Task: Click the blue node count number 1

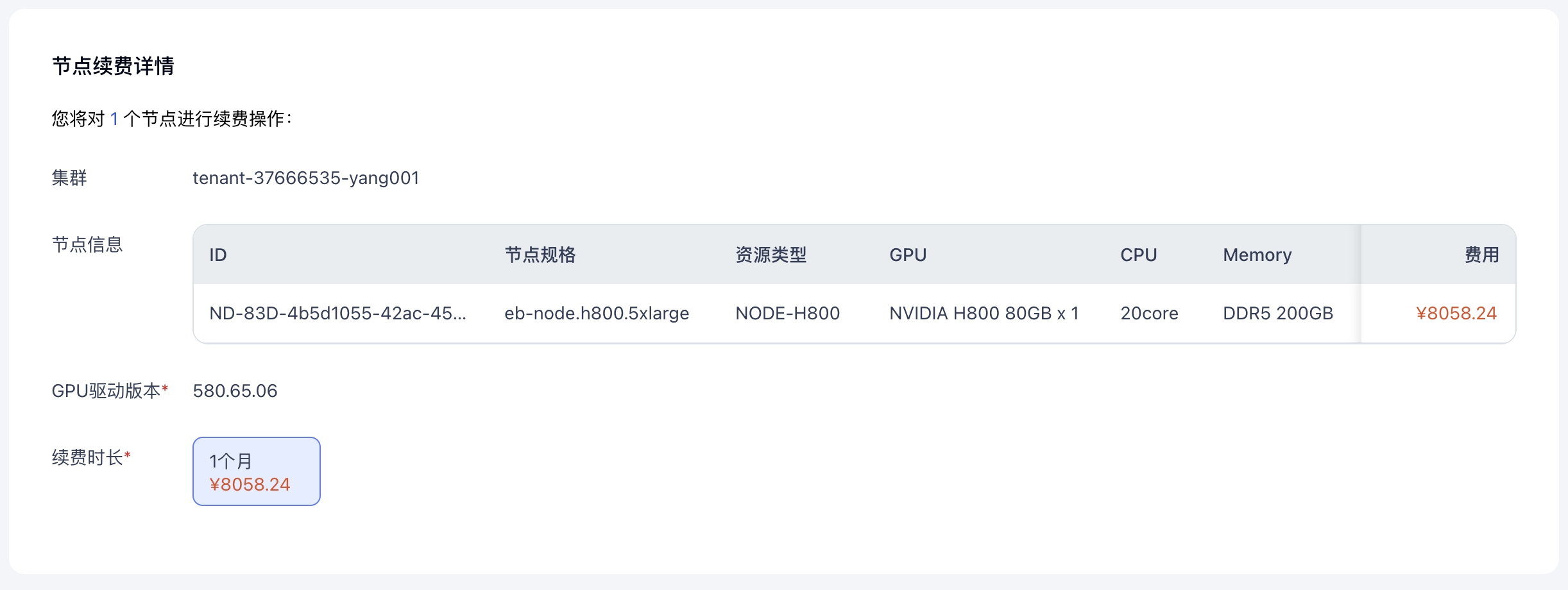Action: tap(114, 119)
